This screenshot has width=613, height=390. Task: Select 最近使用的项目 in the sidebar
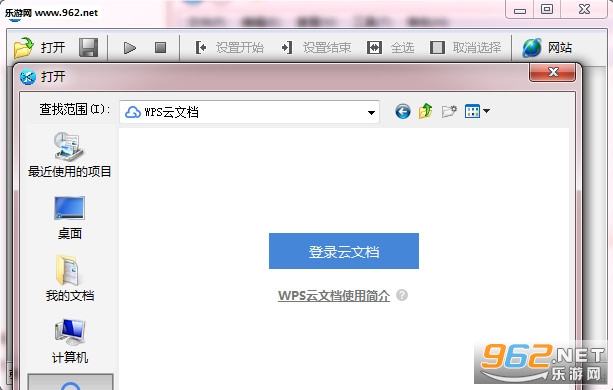pyautogui.click(x=70, y=155)
